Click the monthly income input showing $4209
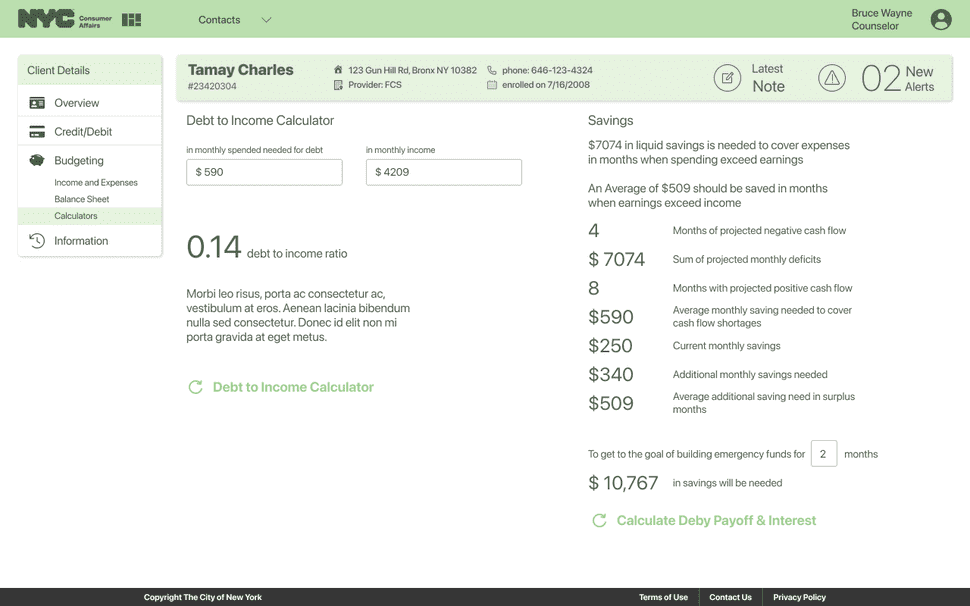970x606 pixels. 443,172
